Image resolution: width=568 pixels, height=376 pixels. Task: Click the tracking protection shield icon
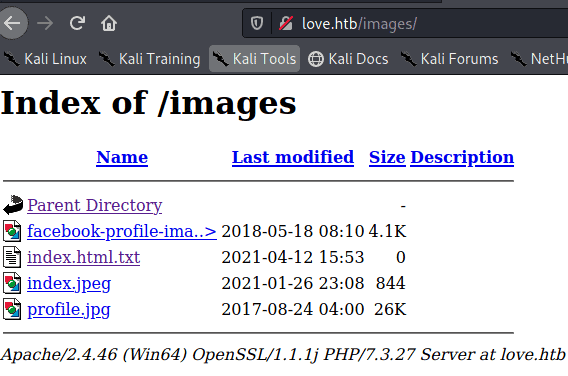tap(257, 24)
